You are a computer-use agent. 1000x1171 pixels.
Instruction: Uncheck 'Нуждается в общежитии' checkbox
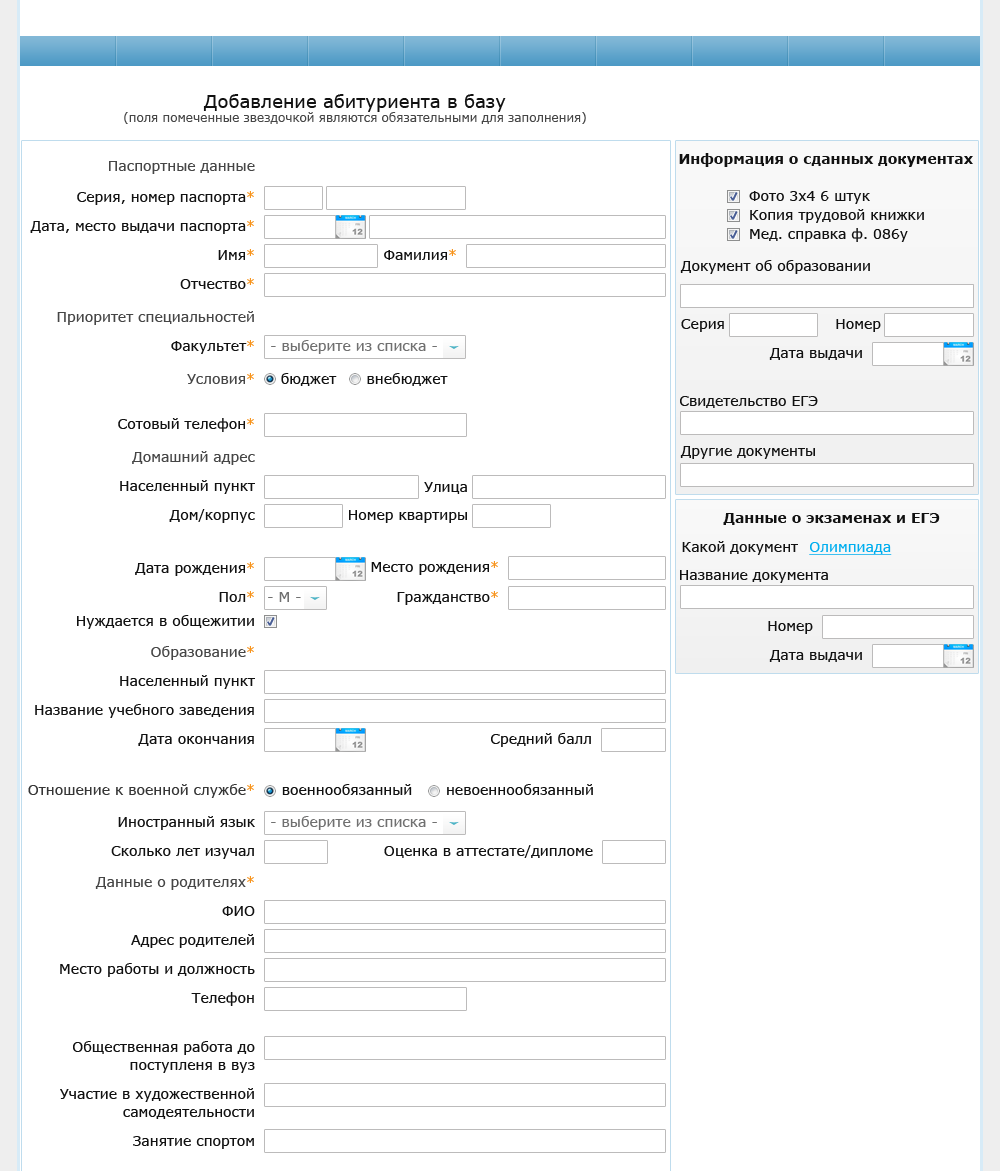point(270,621)
